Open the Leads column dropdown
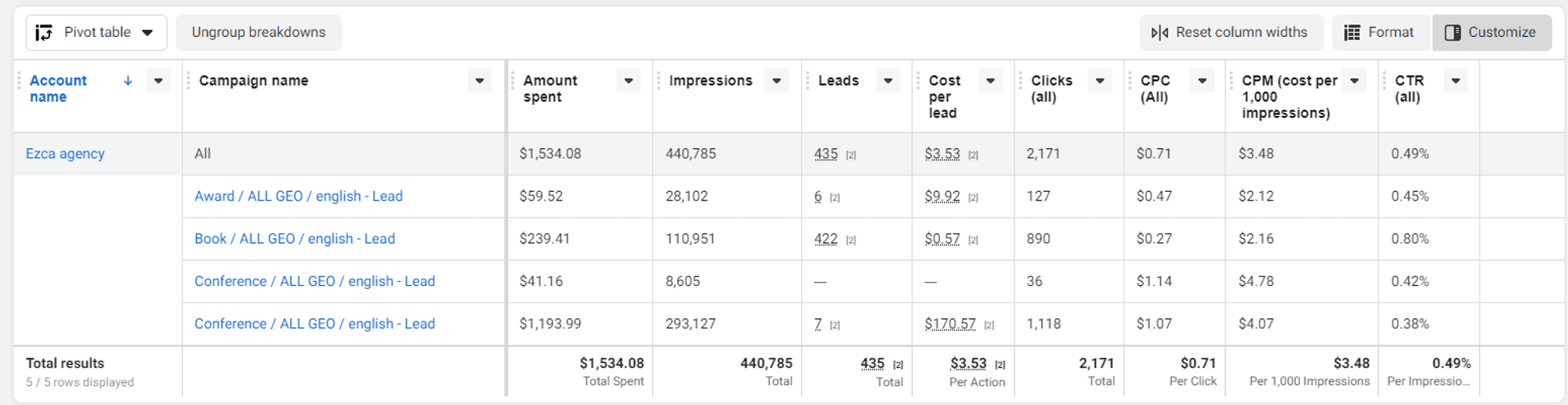Viewport: 1568px width, 405px height. [x=888, y=81]
